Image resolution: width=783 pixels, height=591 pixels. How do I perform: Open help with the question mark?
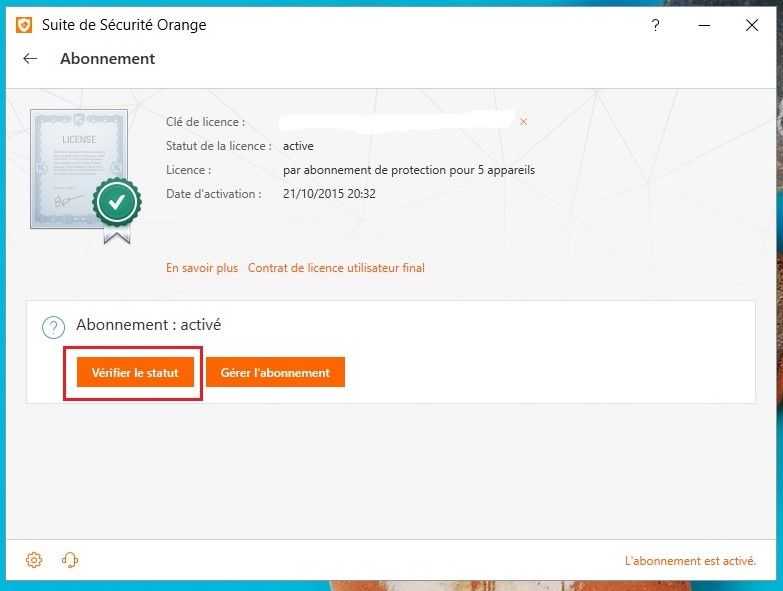[655, 25]
